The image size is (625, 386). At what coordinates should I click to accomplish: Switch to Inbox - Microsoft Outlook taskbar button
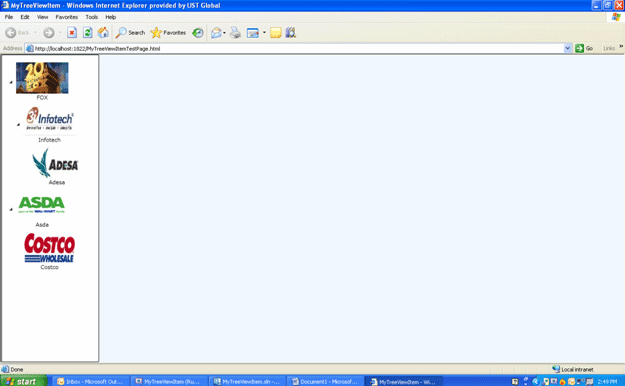91,382
